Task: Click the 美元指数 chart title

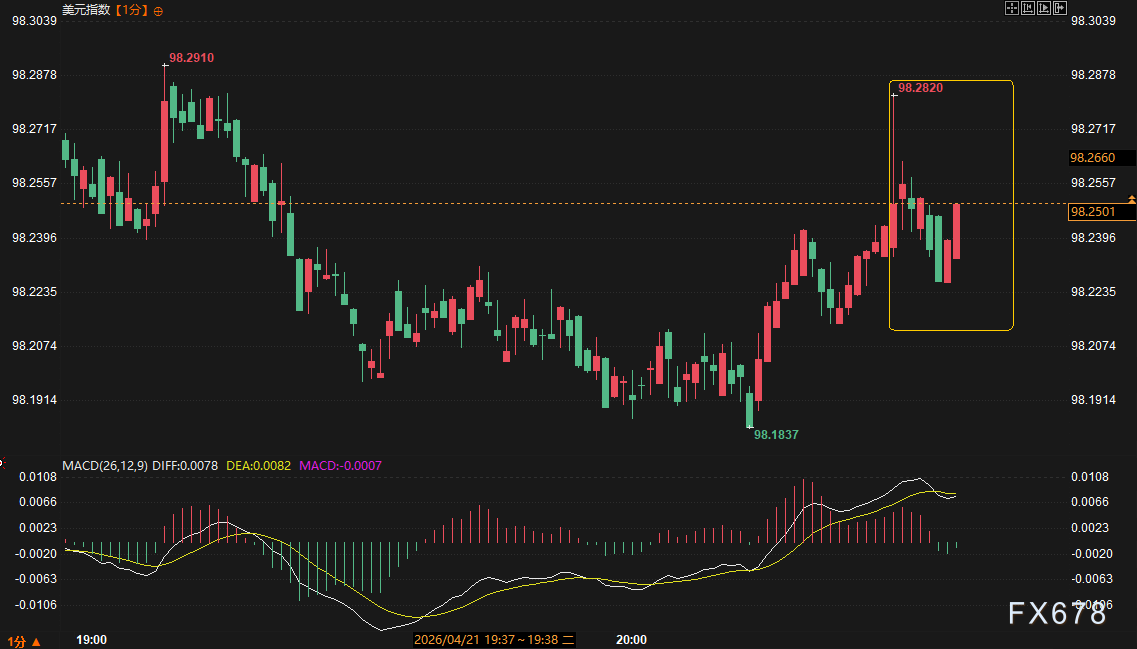Action: (x=86, y=10)
